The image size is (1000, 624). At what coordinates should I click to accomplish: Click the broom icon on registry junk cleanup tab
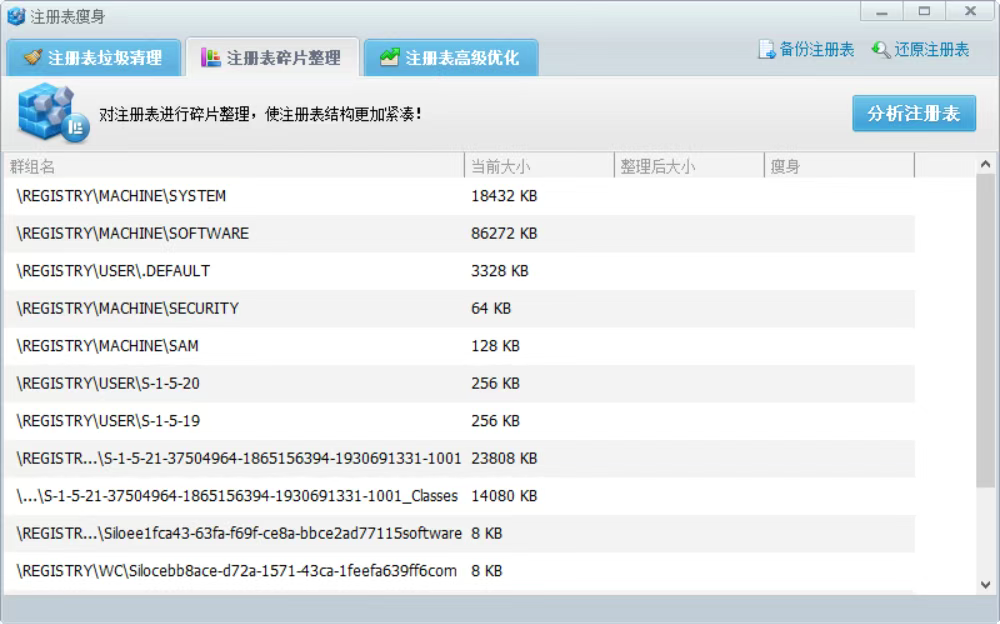[33, 58]
